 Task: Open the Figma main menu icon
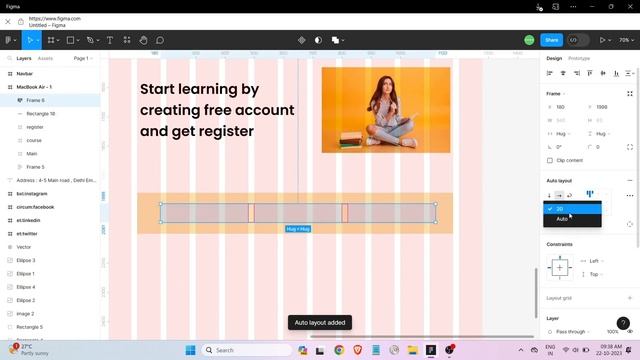[x=8, y=40]
